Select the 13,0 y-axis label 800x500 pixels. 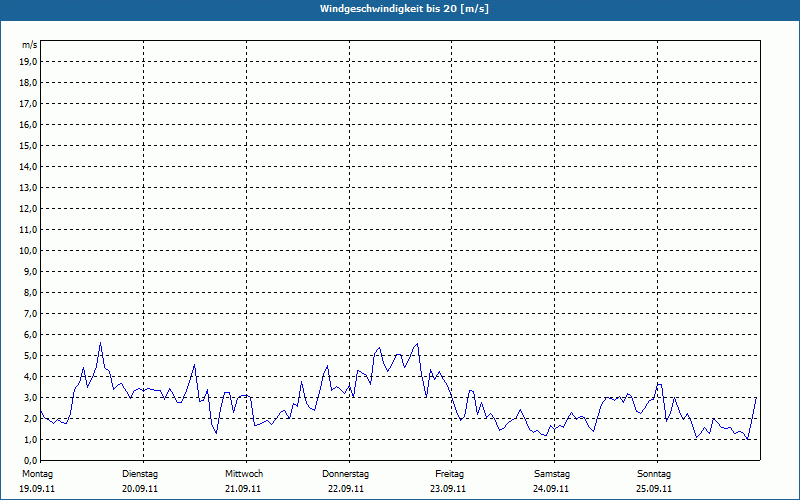(x=28, y=188)
